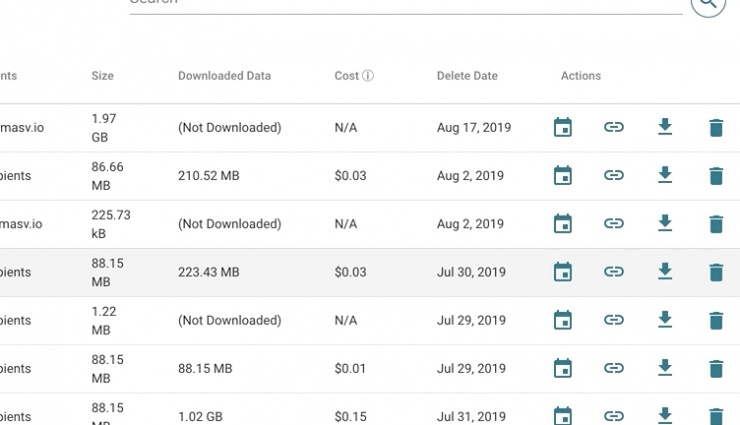
Task: Delete the package costing $0.01
Action: pos(716,368)
